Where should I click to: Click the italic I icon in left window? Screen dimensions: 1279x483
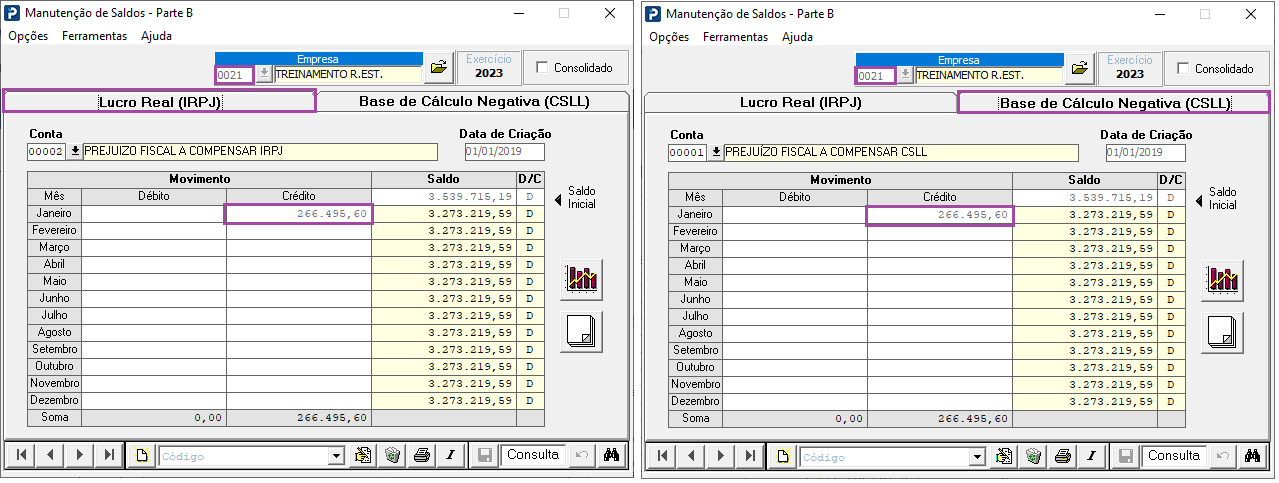[x=450, y=455]
